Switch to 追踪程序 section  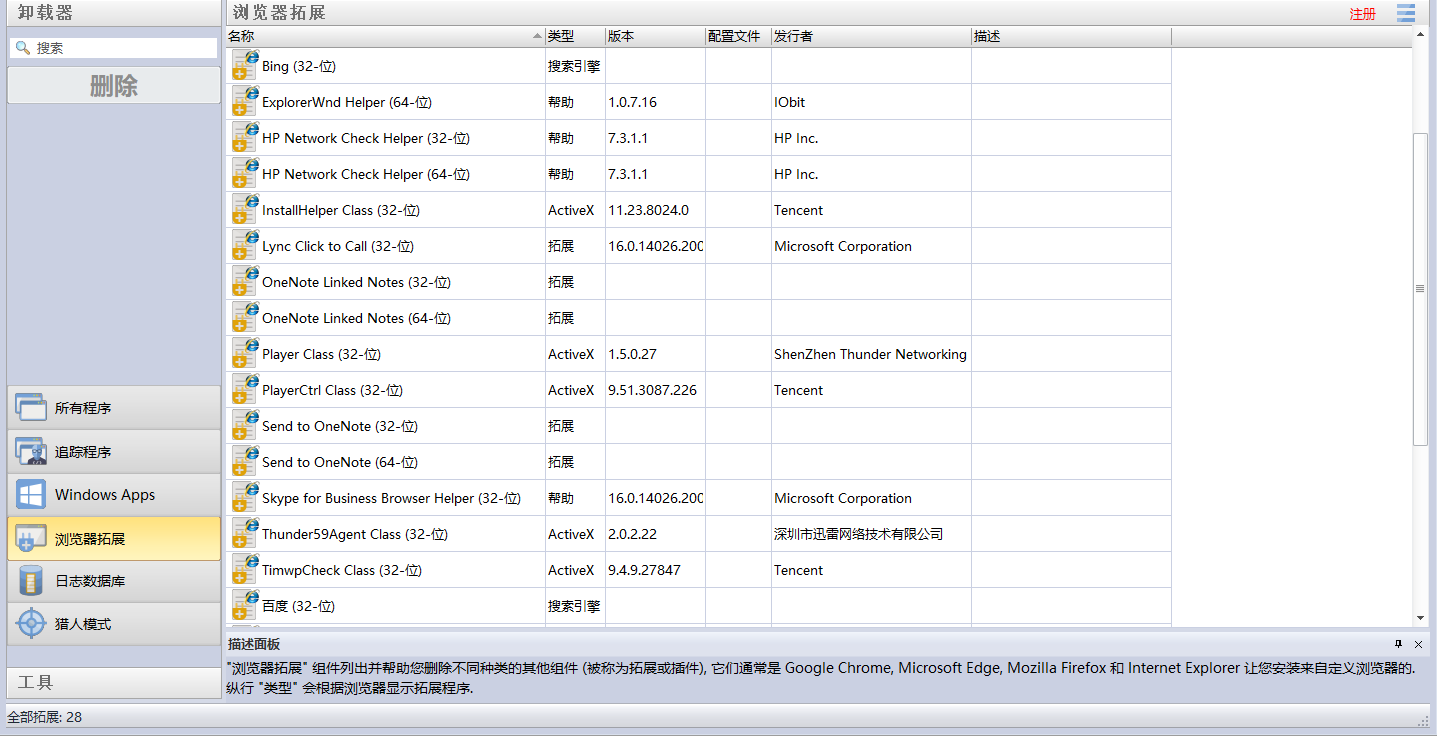113,451
